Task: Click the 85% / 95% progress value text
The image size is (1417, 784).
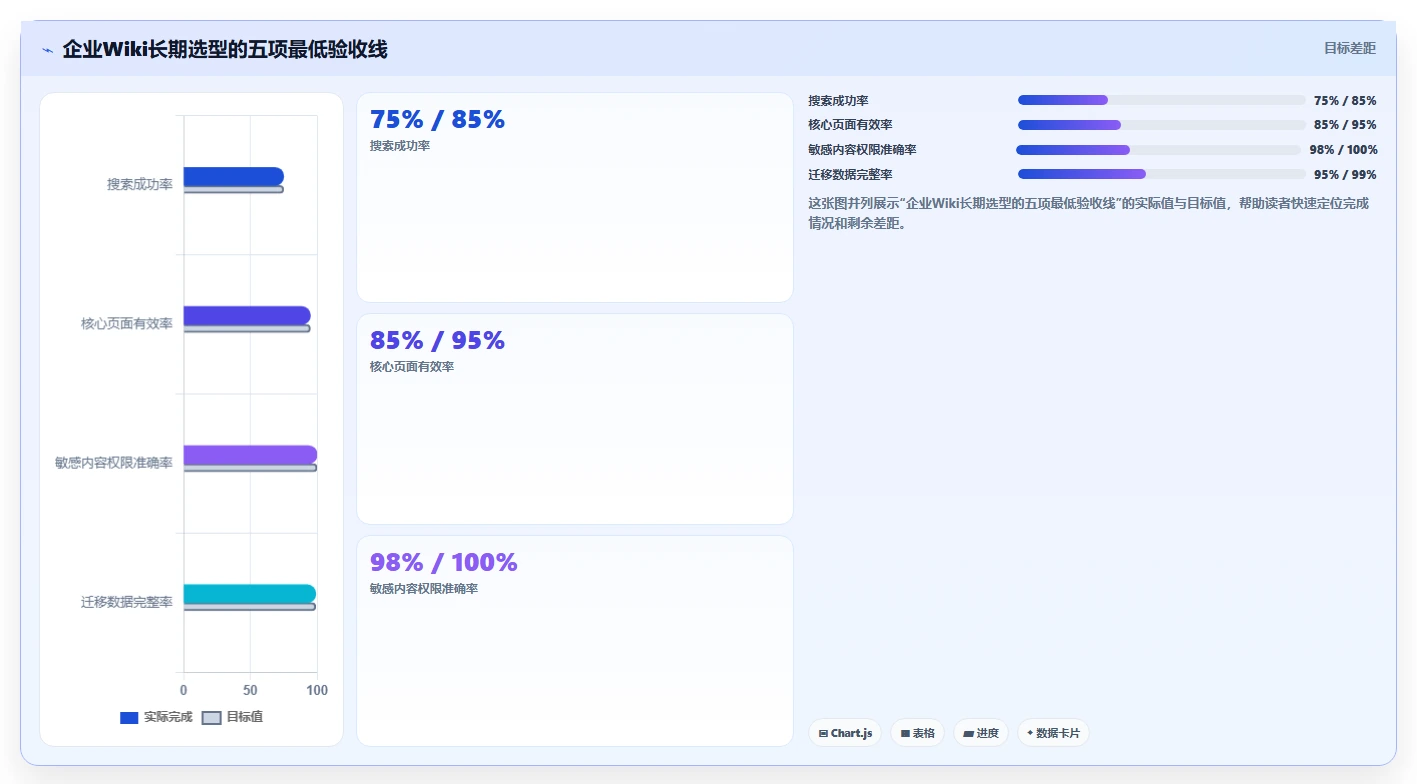Action: click(x=1345, y=125)
